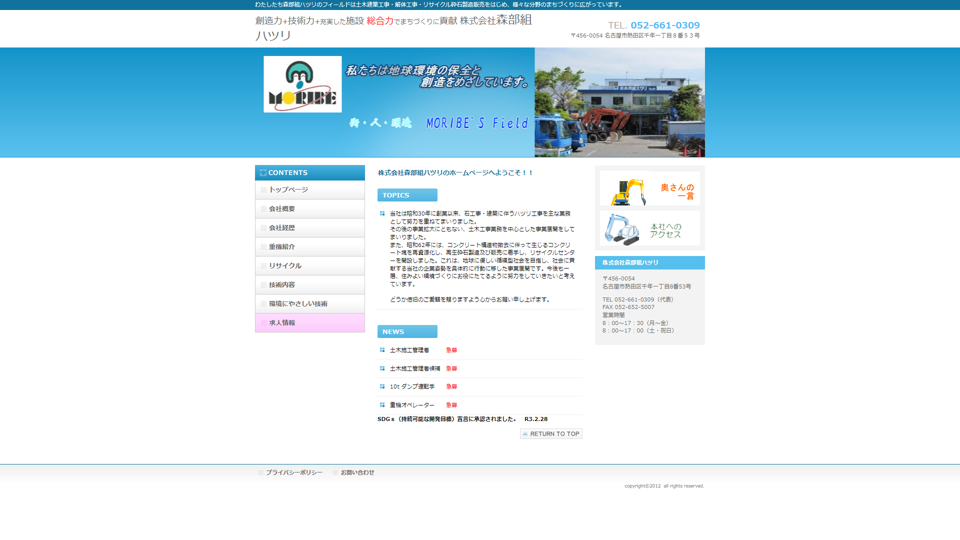Screen dimensions: 960x540
Task: Click the bullet icon beside 重機オペレーター
Action: [382, 405]
